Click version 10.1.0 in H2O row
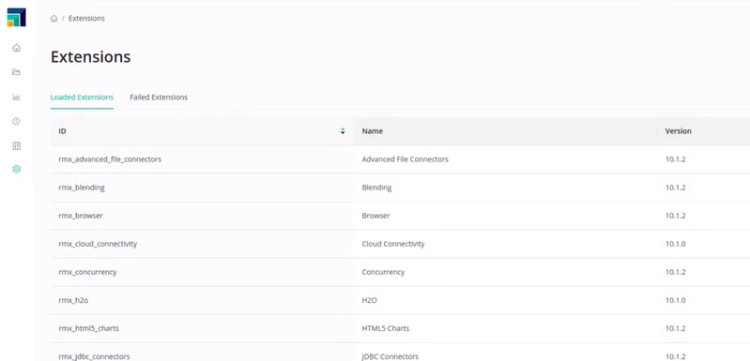Screen dimensions: 750x361 pos(675,300)
